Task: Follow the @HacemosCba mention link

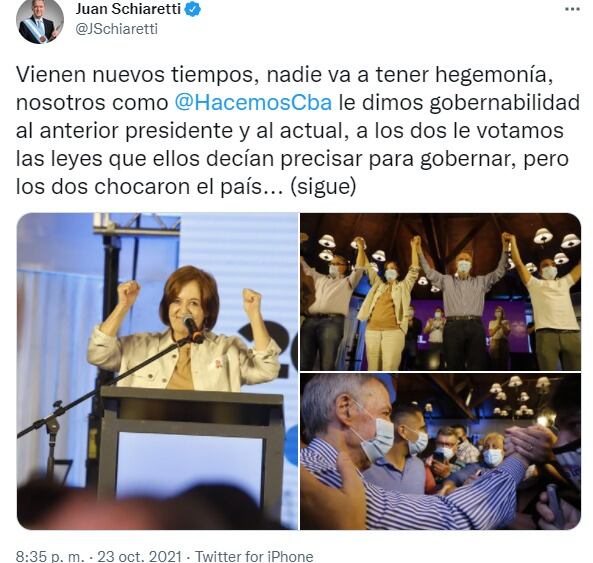Action: [253, 102]
